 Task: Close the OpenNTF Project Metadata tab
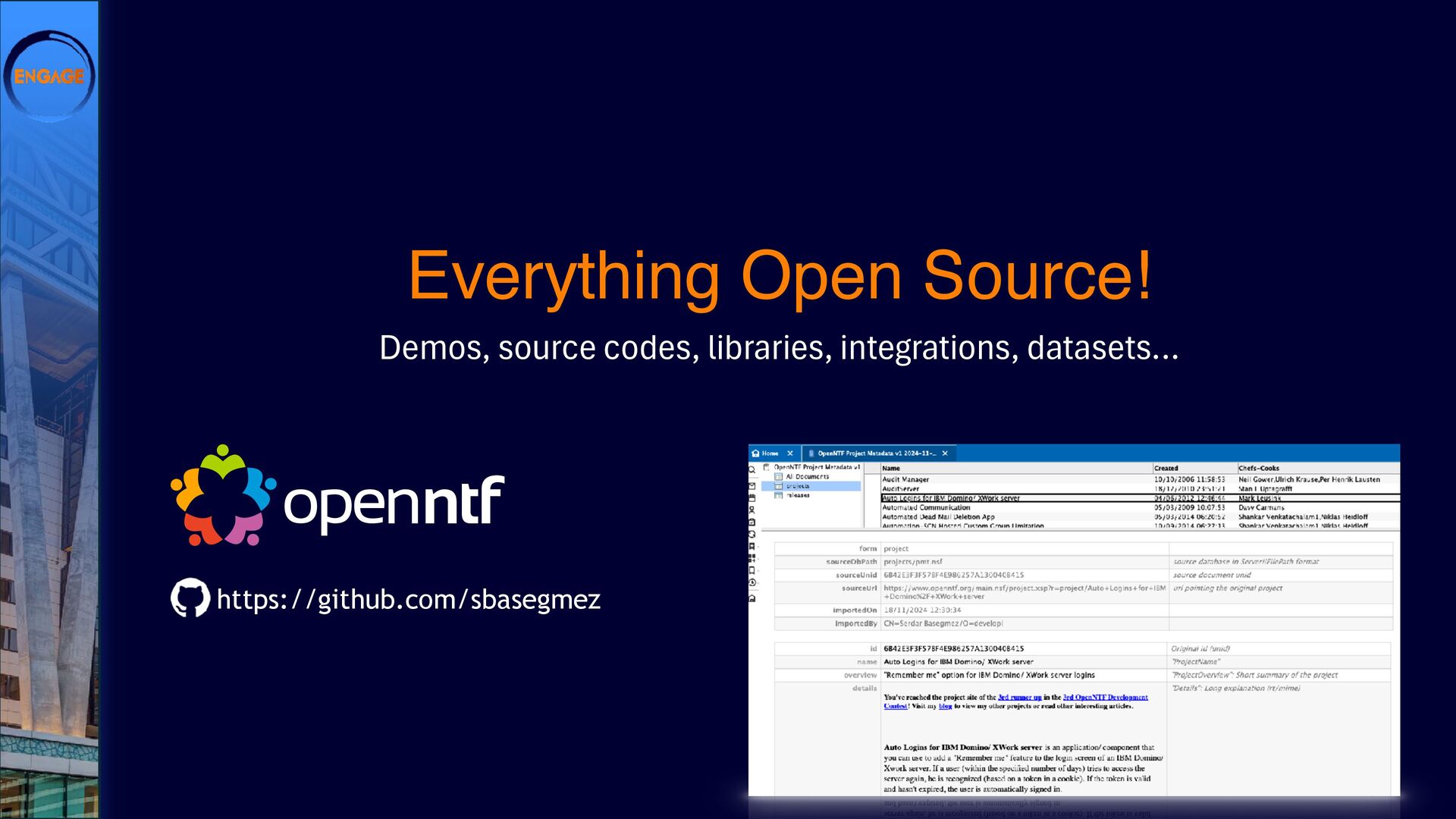pos(945,453)
